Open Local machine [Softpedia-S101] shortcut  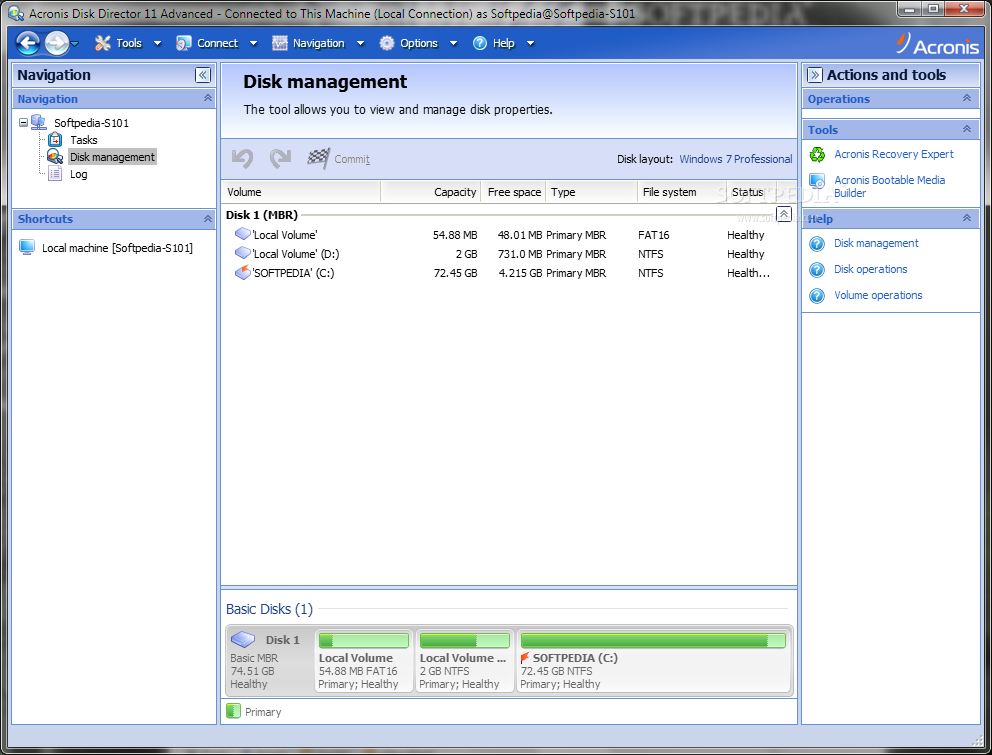click(117, 248)
